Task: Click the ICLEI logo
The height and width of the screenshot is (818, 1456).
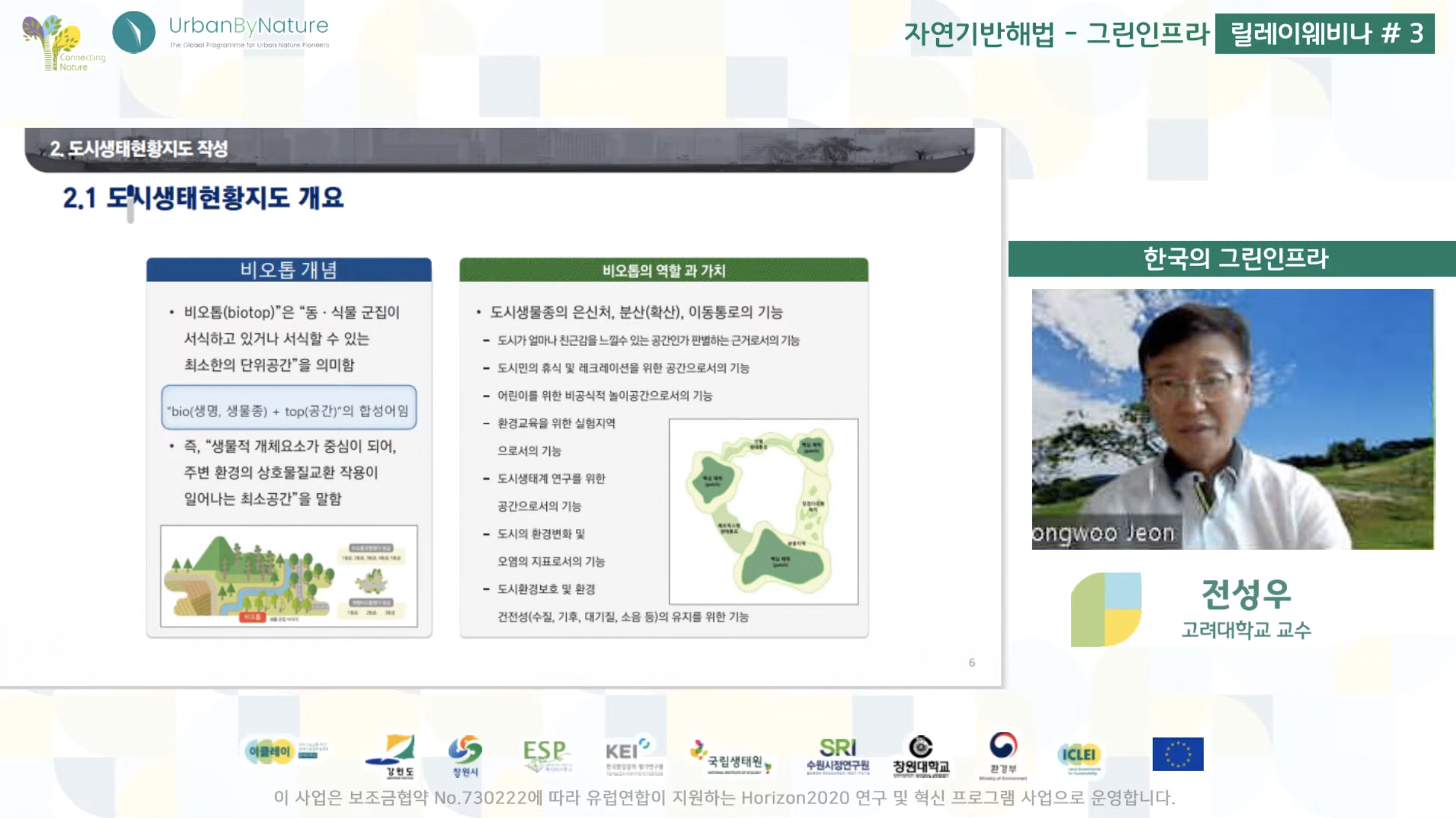Action: coord(1079,756)
